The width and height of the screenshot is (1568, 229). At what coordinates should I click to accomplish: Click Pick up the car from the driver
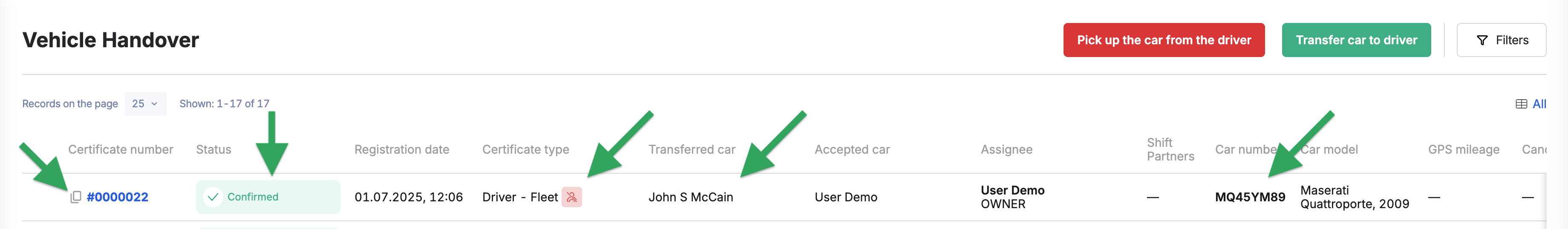[1164, 40]
